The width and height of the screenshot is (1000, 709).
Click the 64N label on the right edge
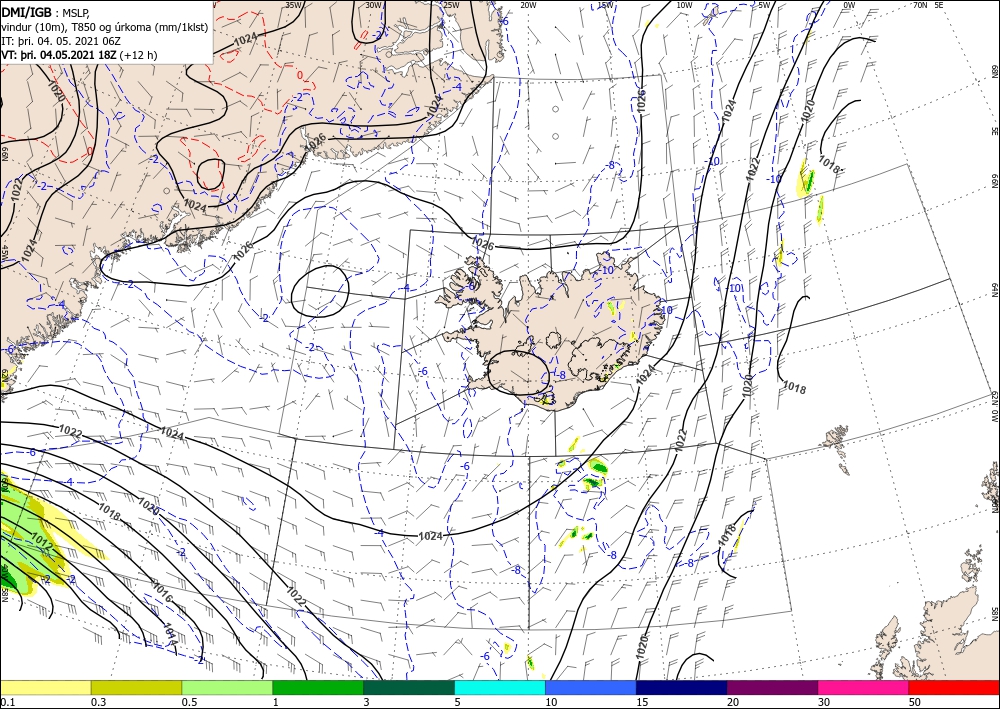pyautogui.click(x=994, y=289)
